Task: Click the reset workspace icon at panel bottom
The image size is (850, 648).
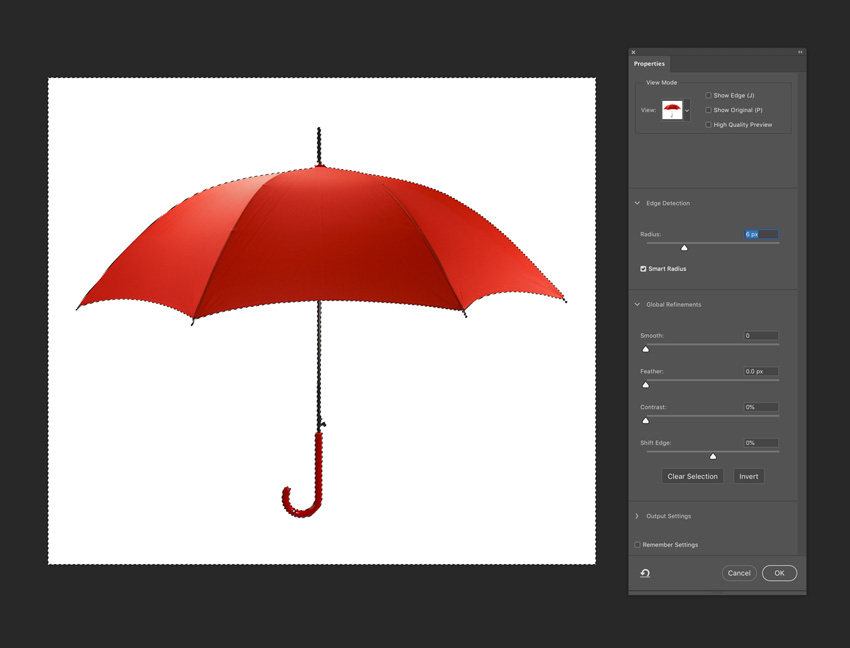Action: click(x=645, y=573)
